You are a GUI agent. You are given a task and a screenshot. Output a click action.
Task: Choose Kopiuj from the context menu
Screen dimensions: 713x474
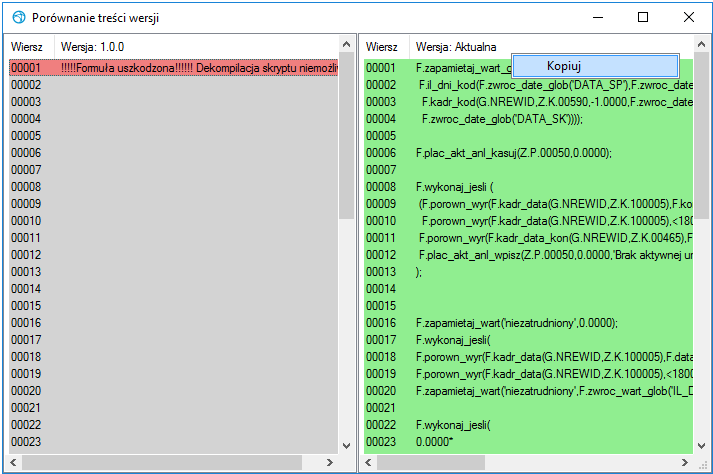coord(595,66)
